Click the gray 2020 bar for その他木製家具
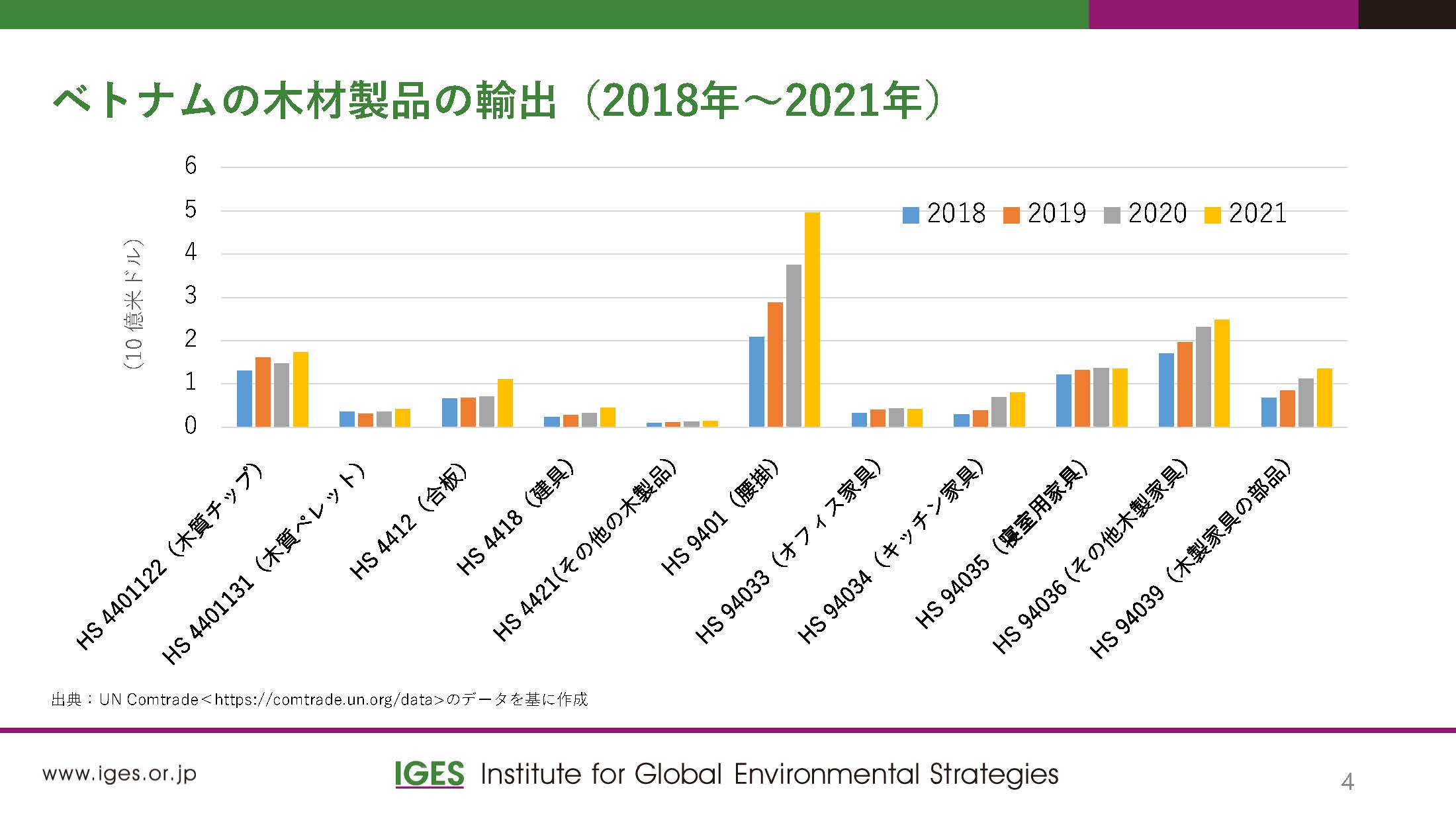Screen dimensions: 1456x819 (1203, 376)
